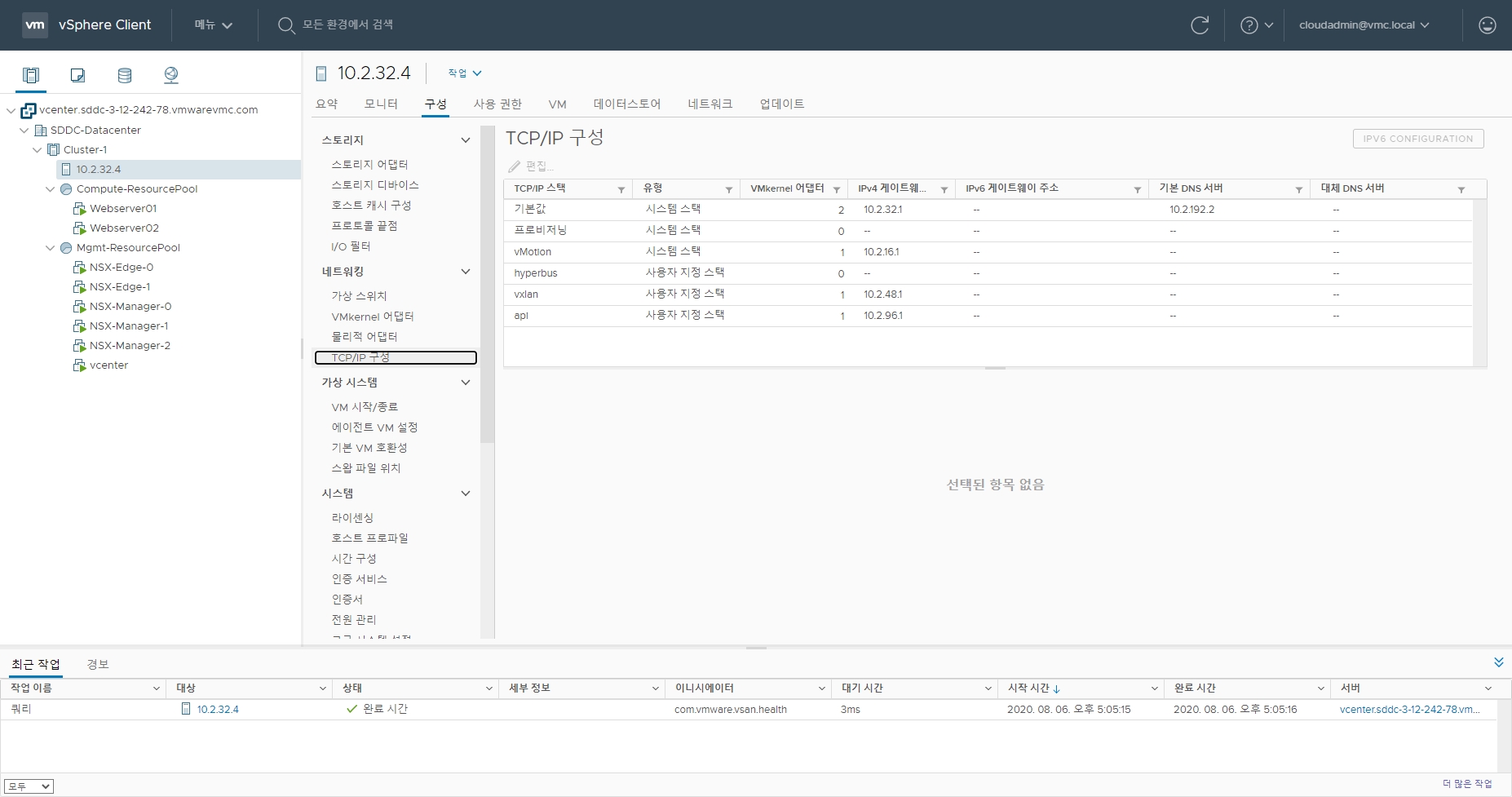Image resolution: width=1512 pixels, height=797 pixels.
Task: Click the IPV6 CONFIGURATION button
Action: (x=1418, y=139)
